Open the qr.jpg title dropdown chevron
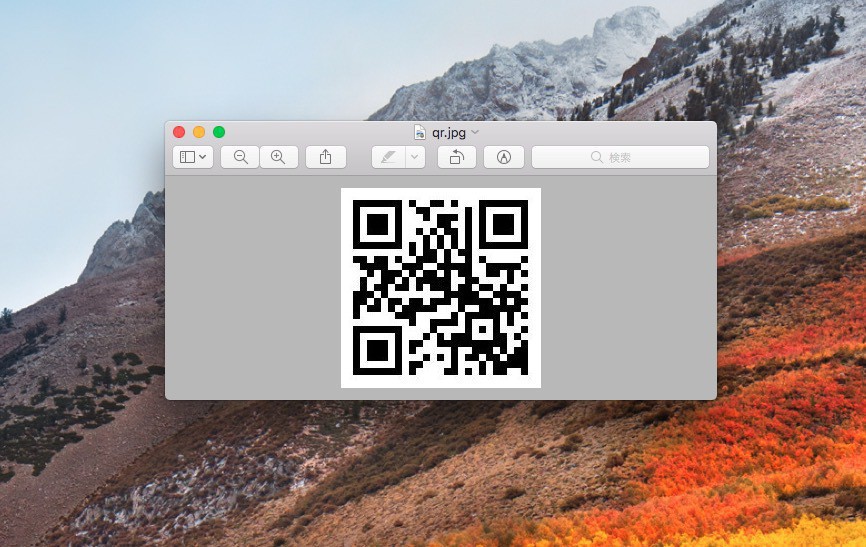 476,133
